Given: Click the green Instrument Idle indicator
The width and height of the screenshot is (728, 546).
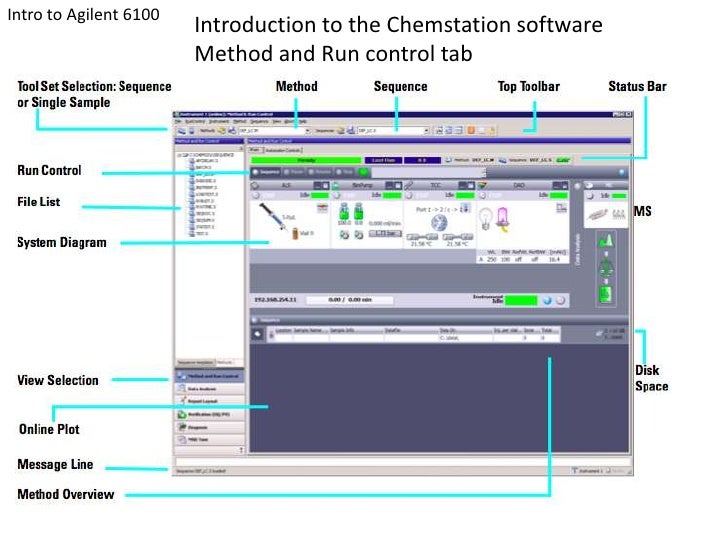Looking at the screenshot, I should tap(521, 300).
